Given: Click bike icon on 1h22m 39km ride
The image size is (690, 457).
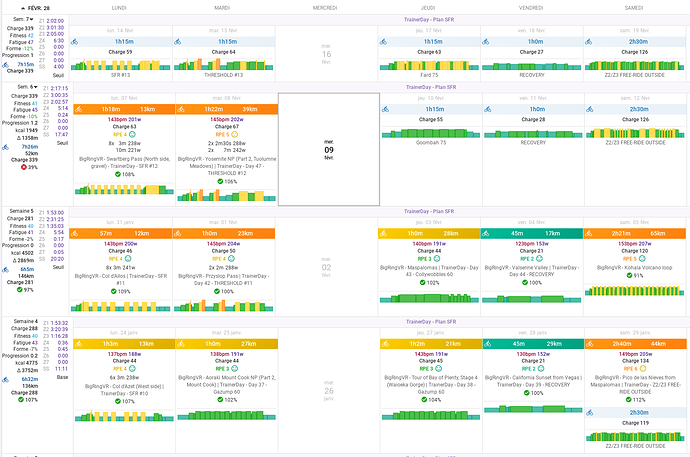Looking at the screenshot, I should pos(181,109).
